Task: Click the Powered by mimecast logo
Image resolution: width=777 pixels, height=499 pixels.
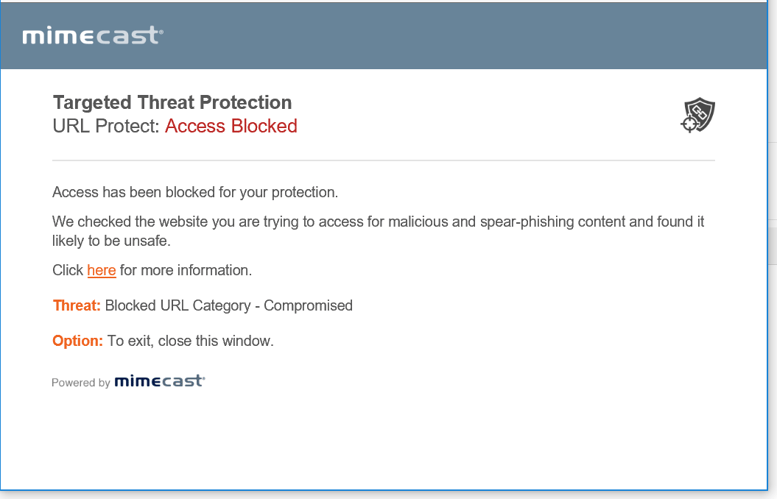Action: 160,381
